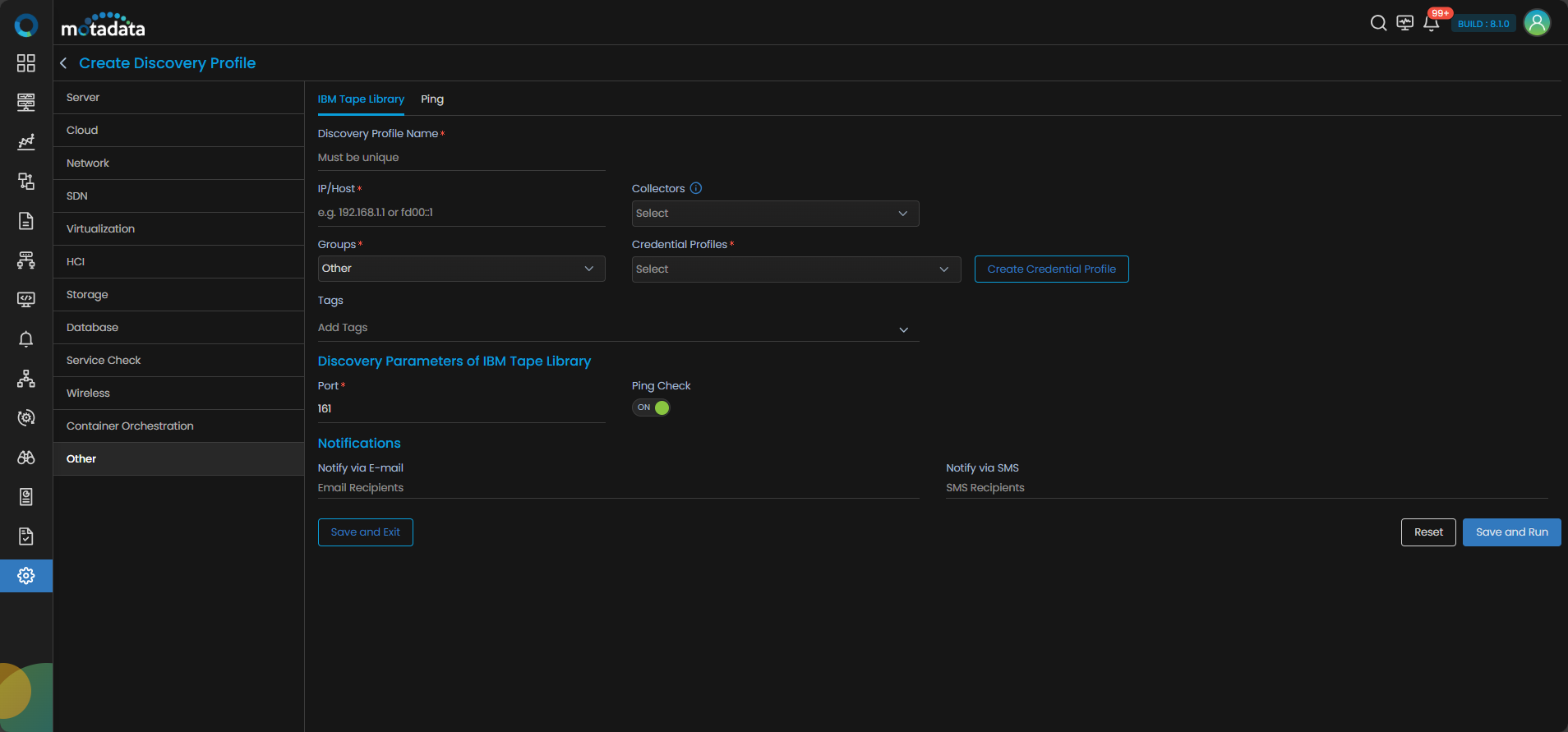Click the alert bell icon in left sidebar
Image resolution: width=1568 pixels, height=732 pixels.
(x=26, y=339)
